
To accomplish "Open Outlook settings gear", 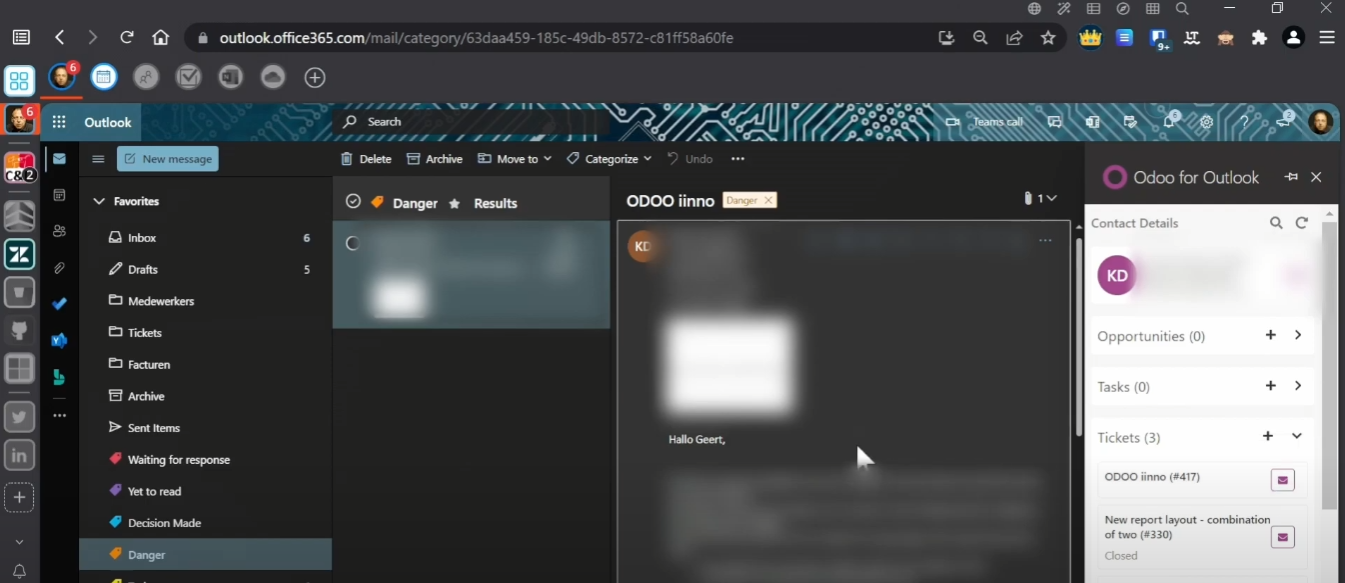I will point(1207,122).
